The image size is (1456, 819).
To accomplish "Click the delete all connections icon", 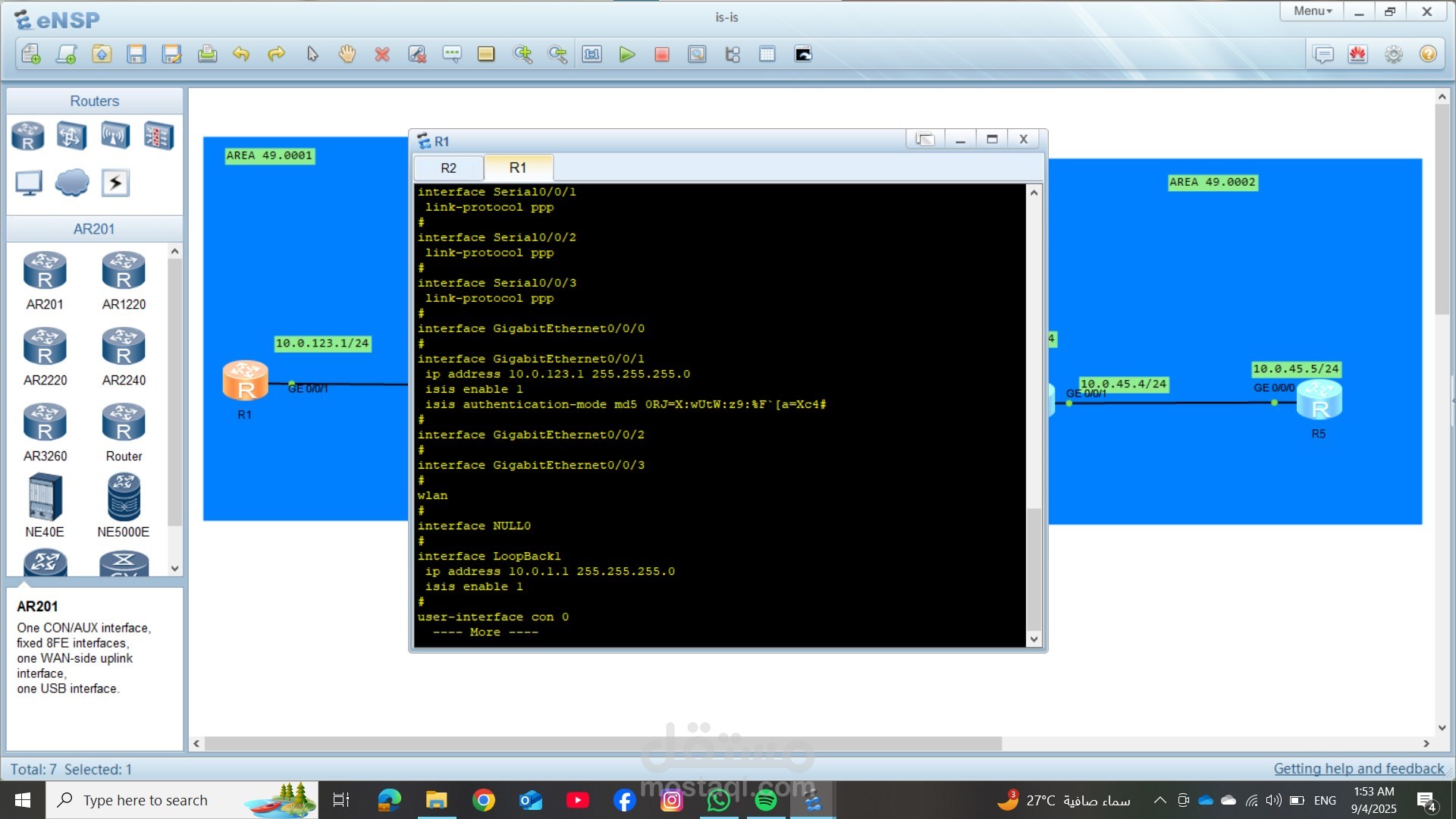I will click(x=417, y=54).
